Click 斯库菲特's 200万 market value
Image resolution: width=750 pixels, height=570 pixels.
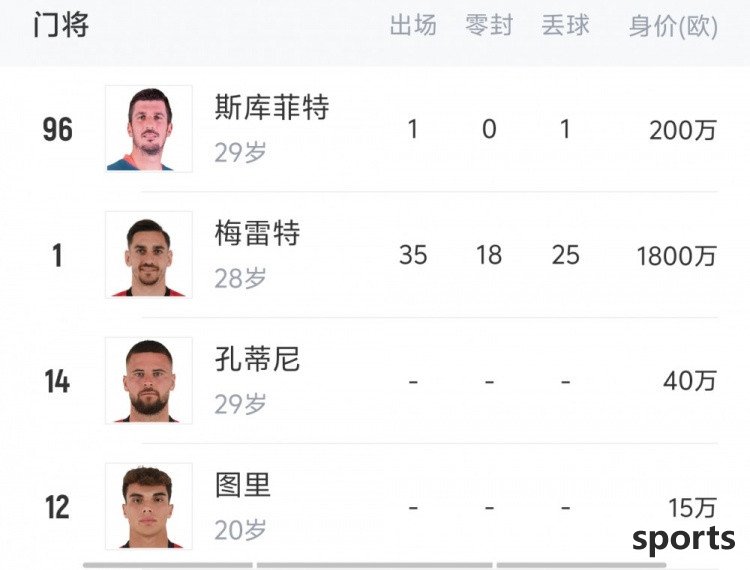pos(683,130)
